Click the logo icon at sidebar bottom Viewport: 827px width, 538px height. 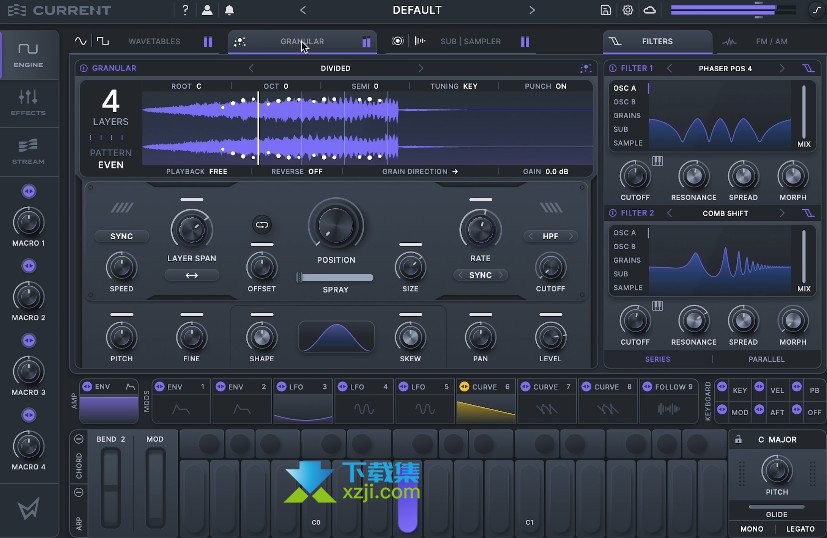(28, 510)
